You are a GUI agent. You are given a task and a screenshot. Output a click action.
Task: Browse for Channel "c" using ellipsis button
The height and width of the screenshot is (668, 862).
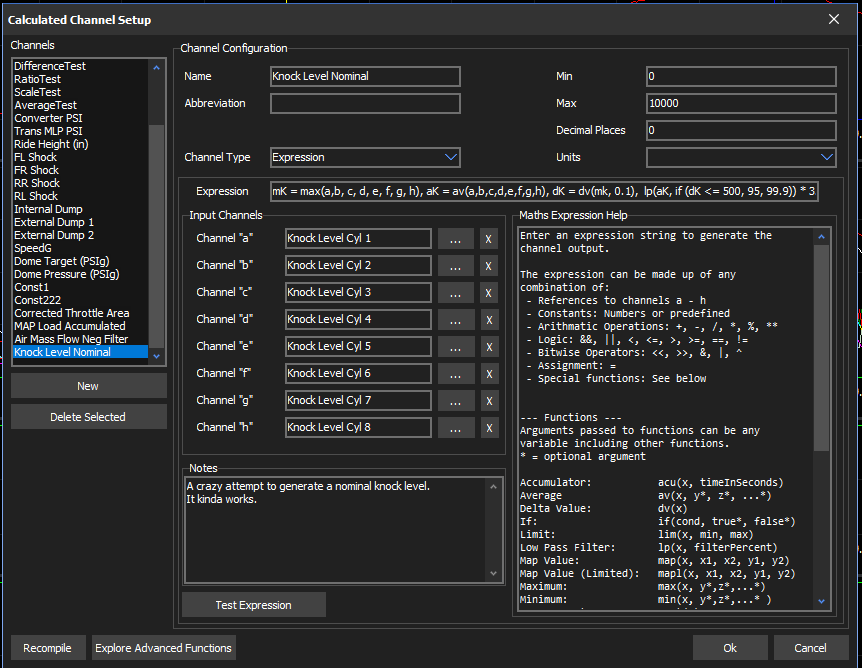(456, 293)
